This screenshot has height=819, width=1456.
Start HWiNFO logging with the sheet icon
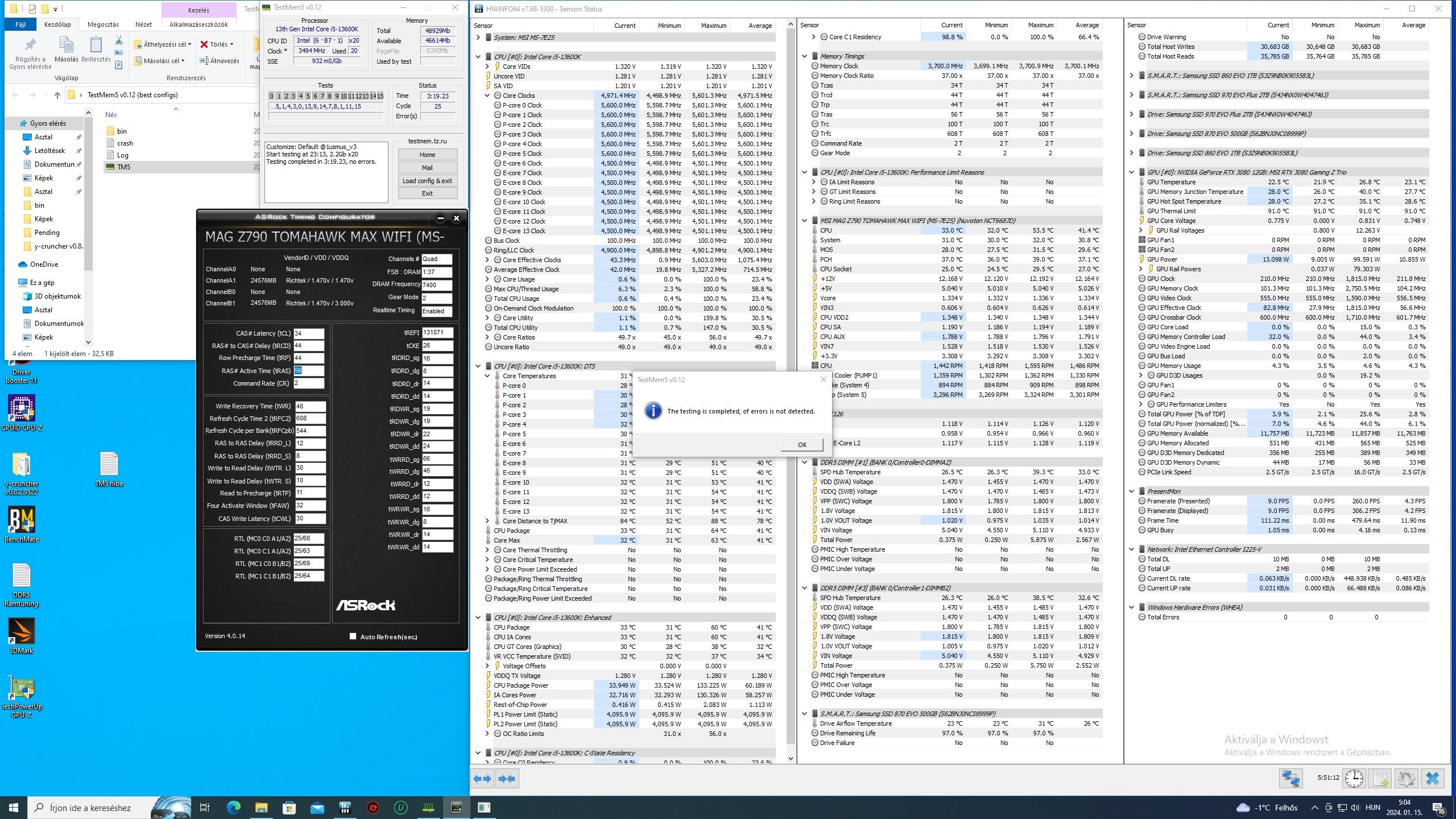[x=1380, y=779]
